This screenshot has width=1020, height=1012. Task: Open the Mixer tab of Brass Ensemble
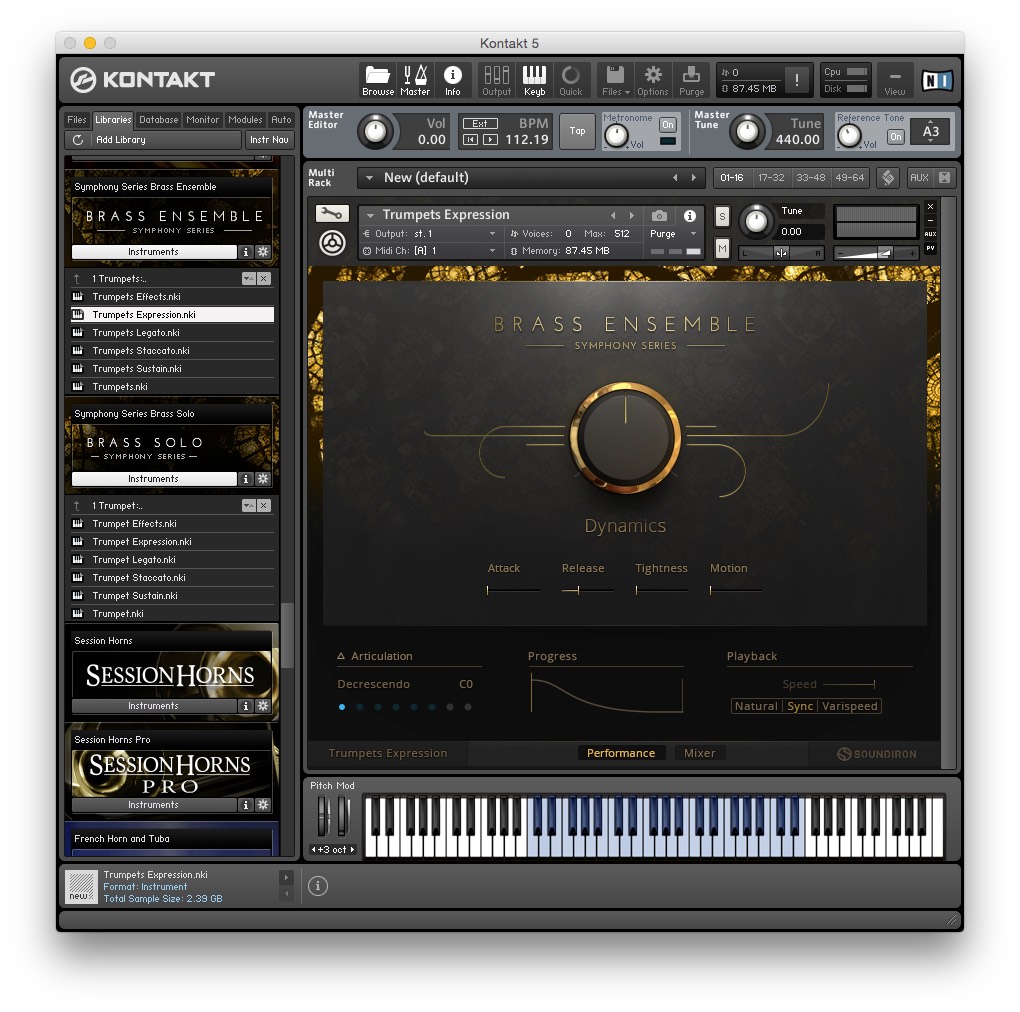pos(700,752)
